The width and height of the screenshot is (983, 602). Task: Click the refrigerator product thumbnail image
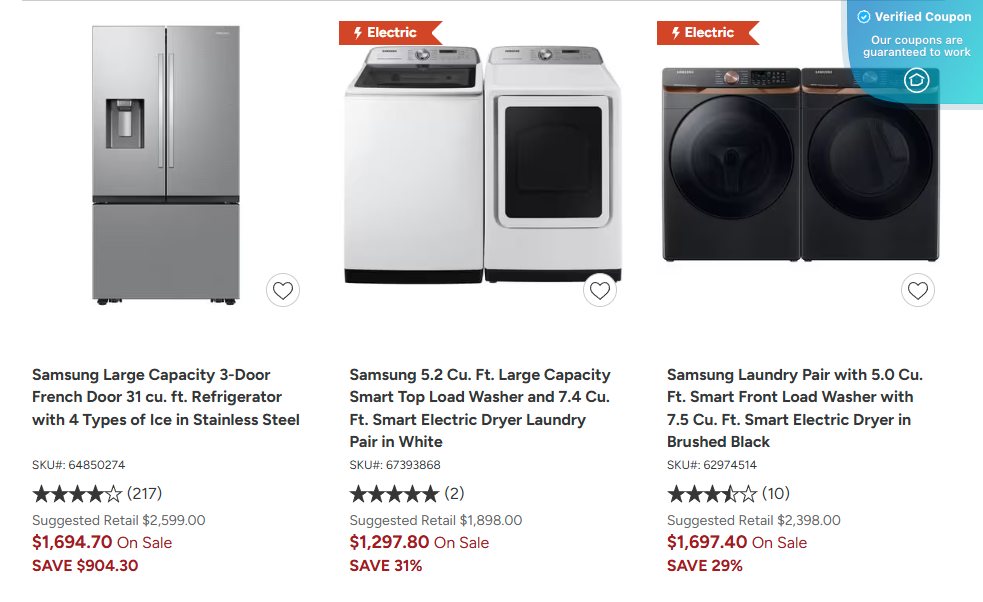click(x=165, y=165)
